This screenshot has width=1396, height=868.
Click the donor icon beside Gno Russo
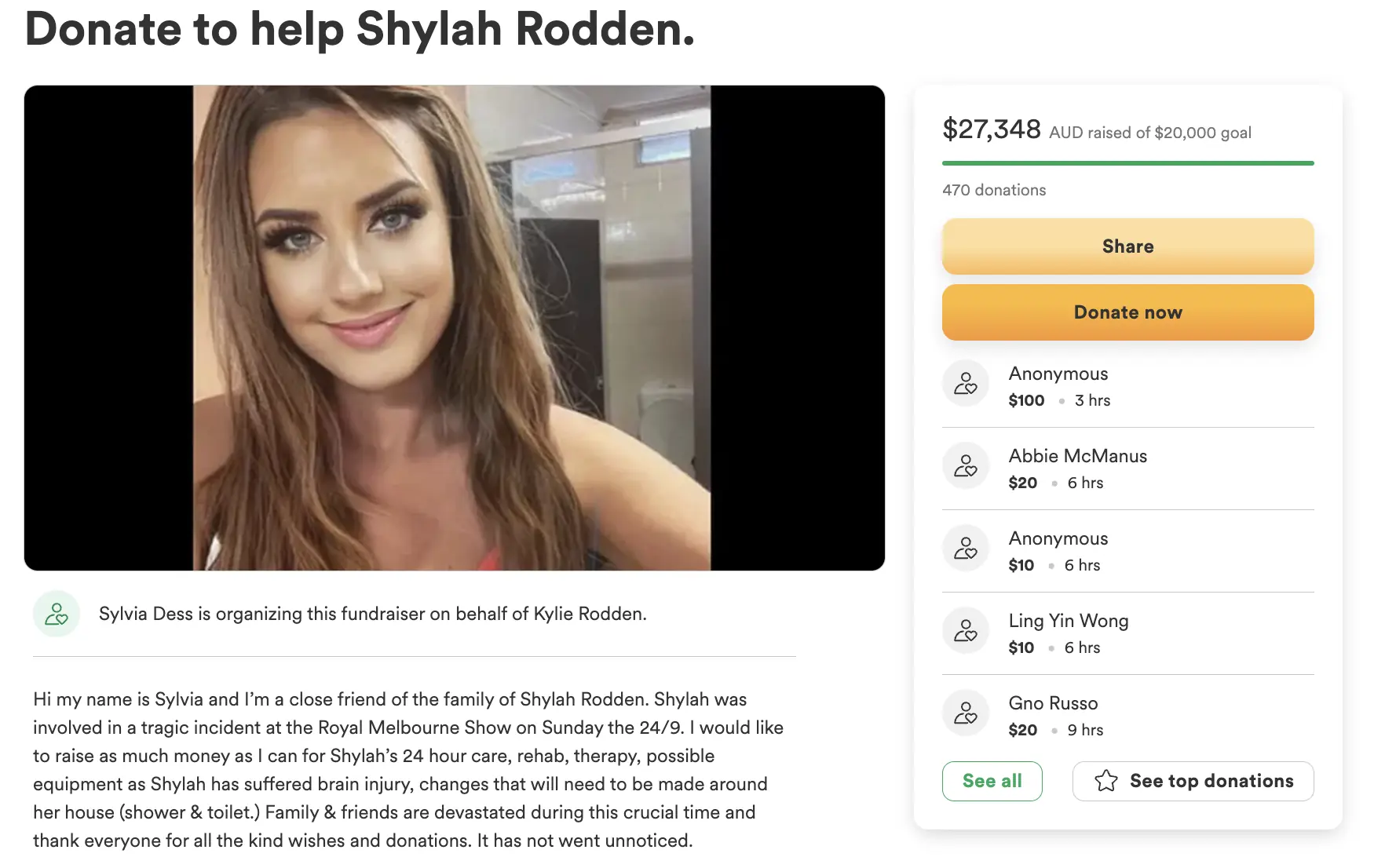click(966, 713)
